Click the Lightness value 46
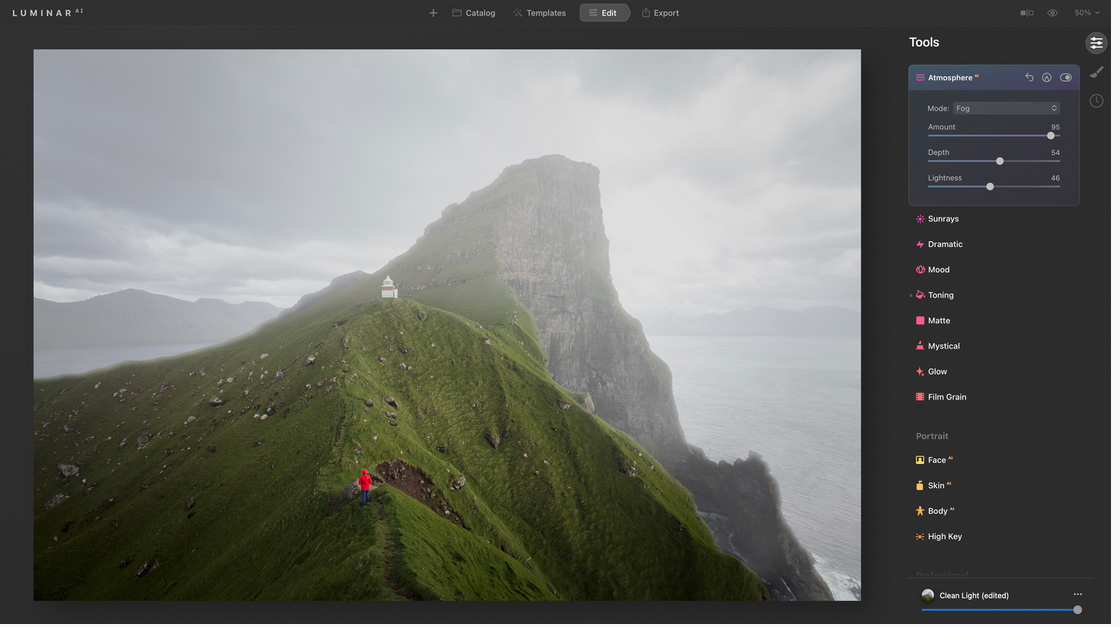Viewport: 1120px width, 627px height. 1055,179
